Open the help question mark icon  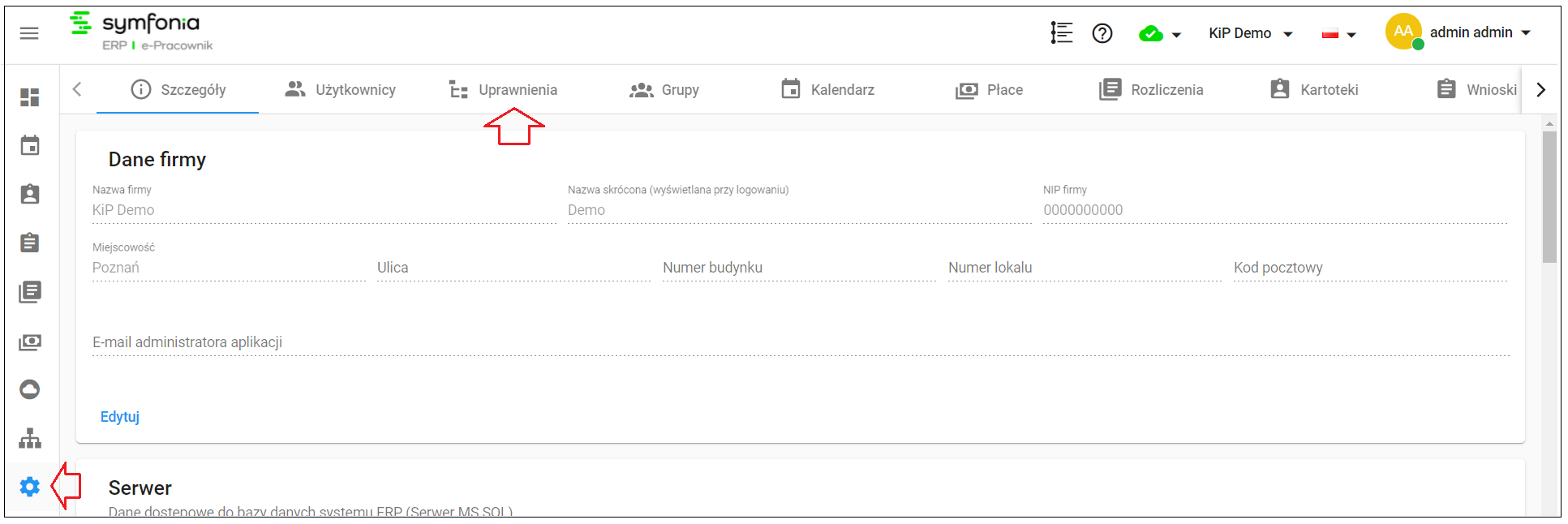click(1102, 33)
